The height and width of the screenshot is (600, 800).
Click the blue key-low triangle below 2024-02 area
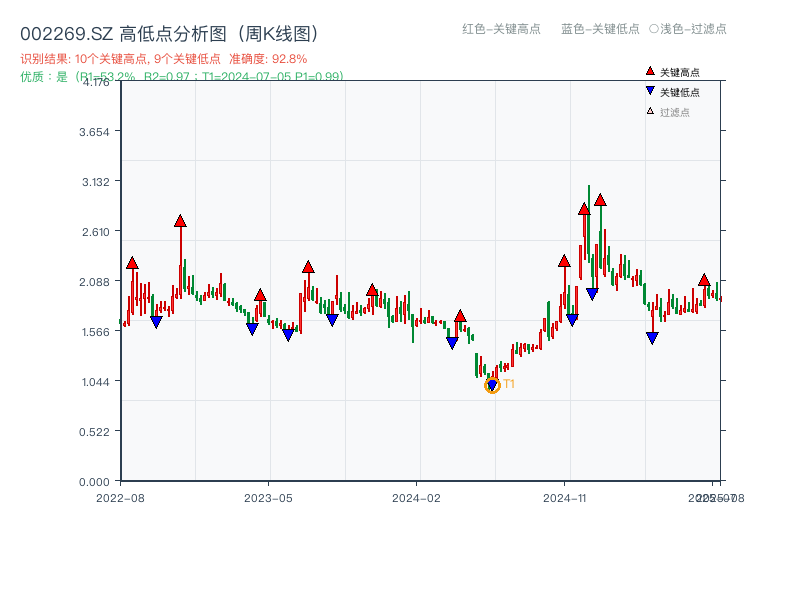pos(452,340)
